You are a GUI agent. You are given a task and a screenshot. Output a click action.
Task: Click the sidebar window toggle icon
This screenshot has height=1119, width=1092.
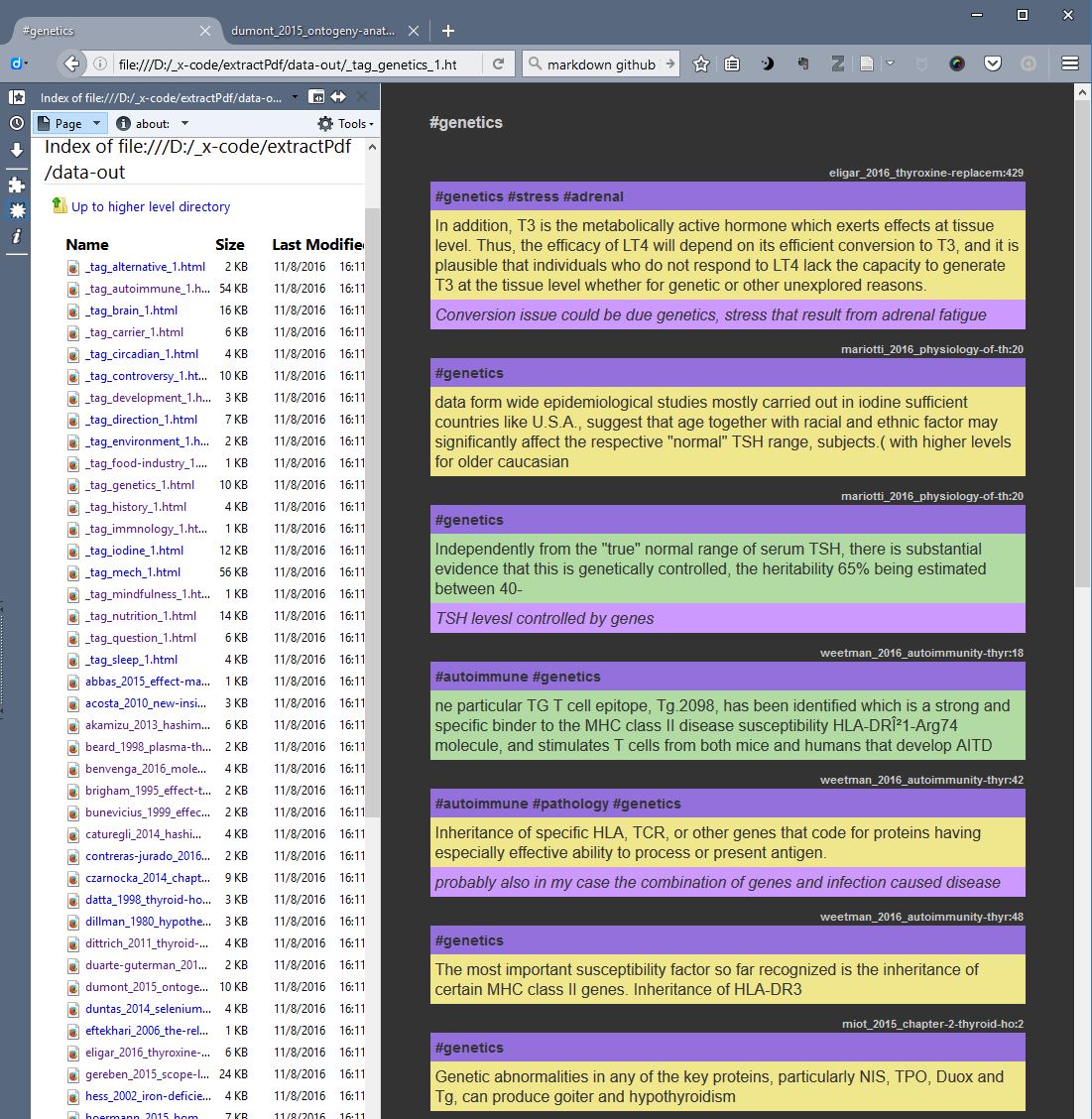coord(316,96)
